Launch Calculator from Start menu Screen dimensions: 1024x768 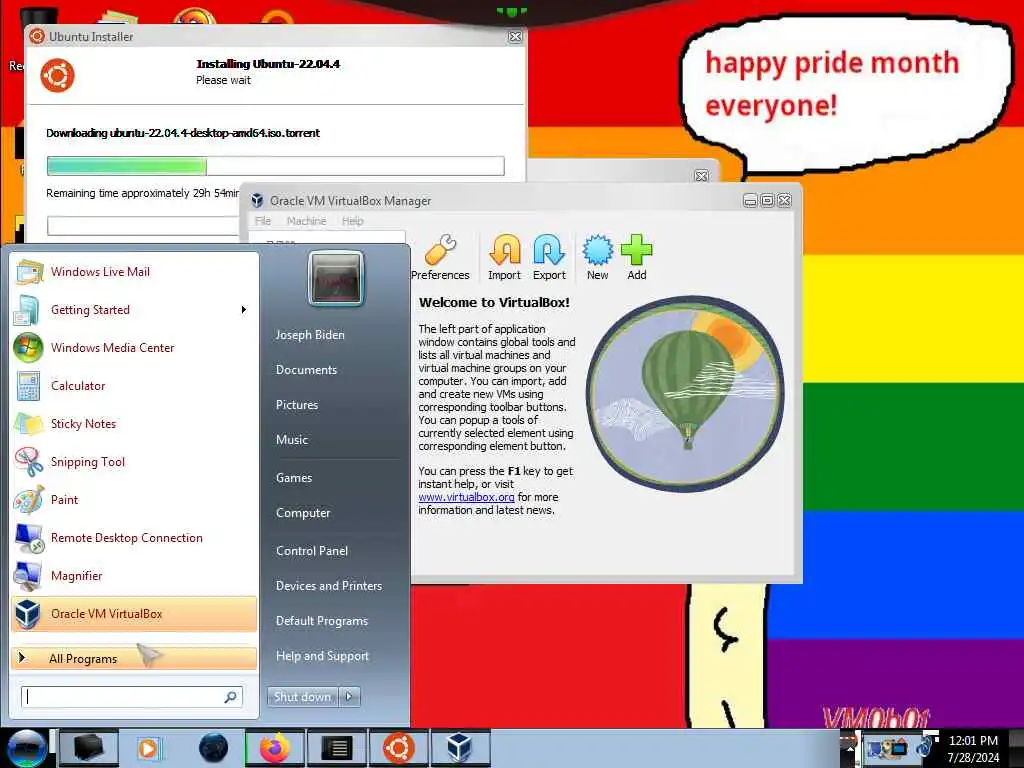click(x=134, y=385)
